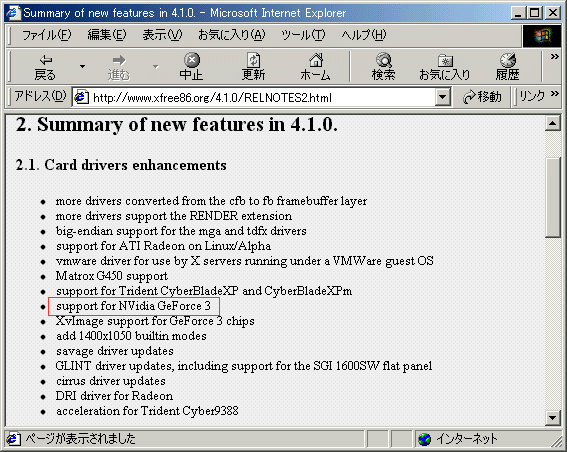Refresh the page using 更新

[253, 67]
